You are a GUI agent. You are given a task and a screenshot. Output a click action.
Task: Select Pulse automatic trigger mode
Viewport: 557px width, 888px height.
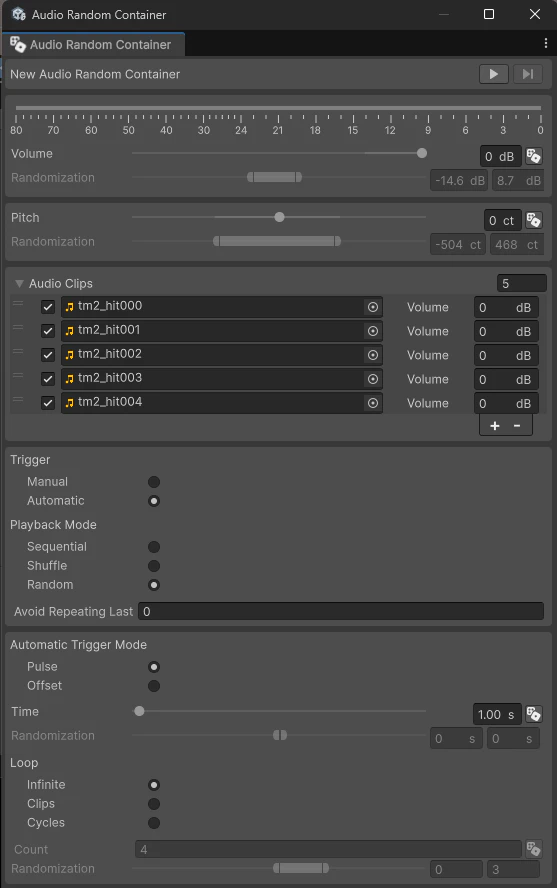tap(154, 667)
